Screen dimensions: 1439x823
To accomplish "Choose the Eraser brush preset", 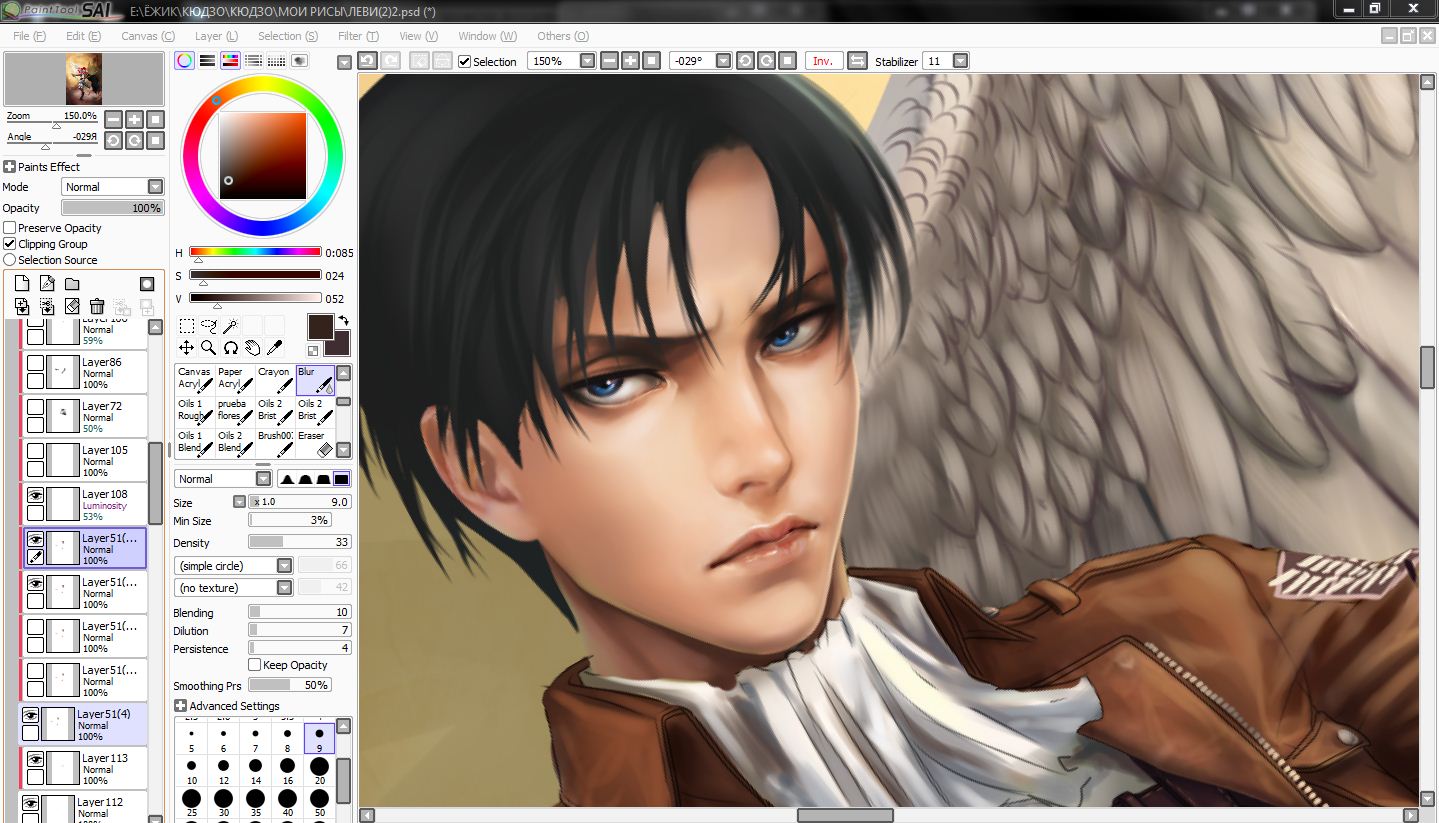I will coord(314,442).
